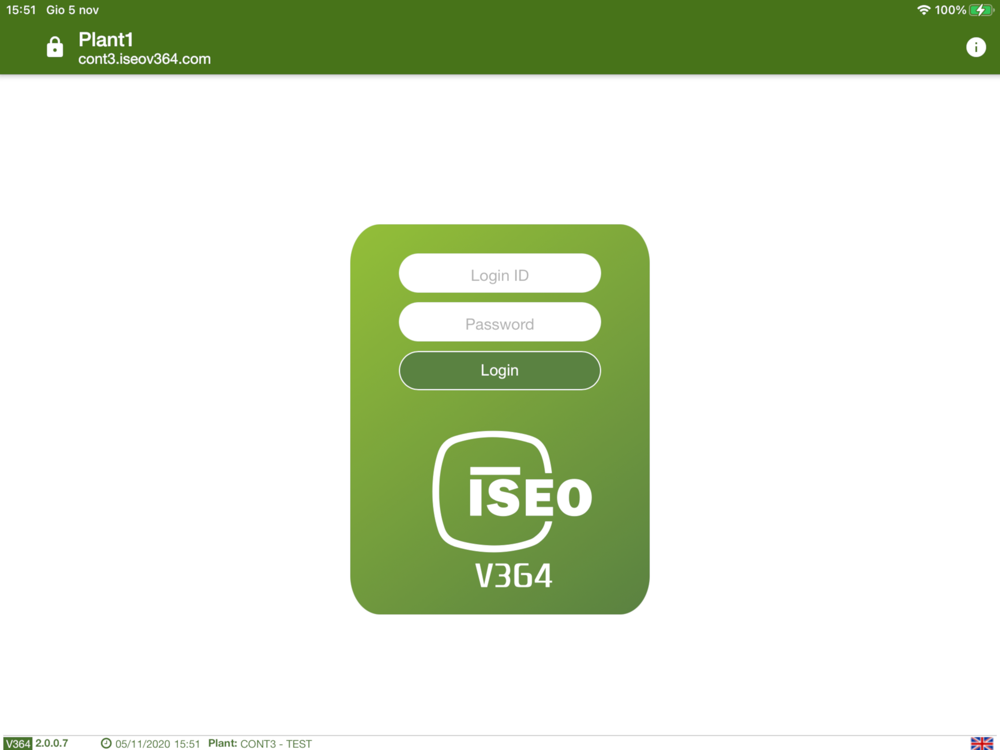Click the Login ID input field
1000x750 pixels.
(x=499, y=274)
